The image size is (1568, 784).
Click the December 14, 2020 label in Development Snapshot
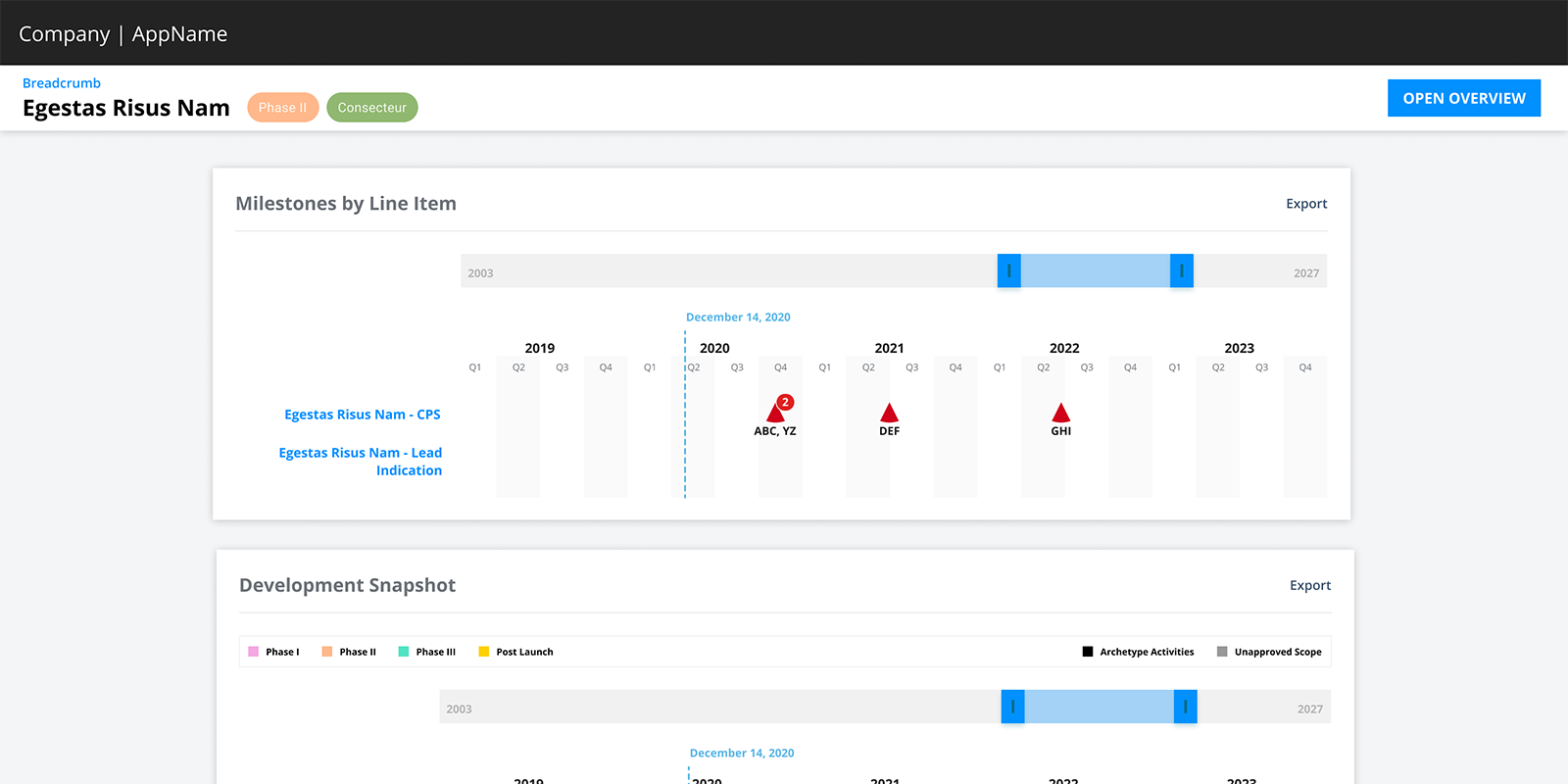click(742, 754)
